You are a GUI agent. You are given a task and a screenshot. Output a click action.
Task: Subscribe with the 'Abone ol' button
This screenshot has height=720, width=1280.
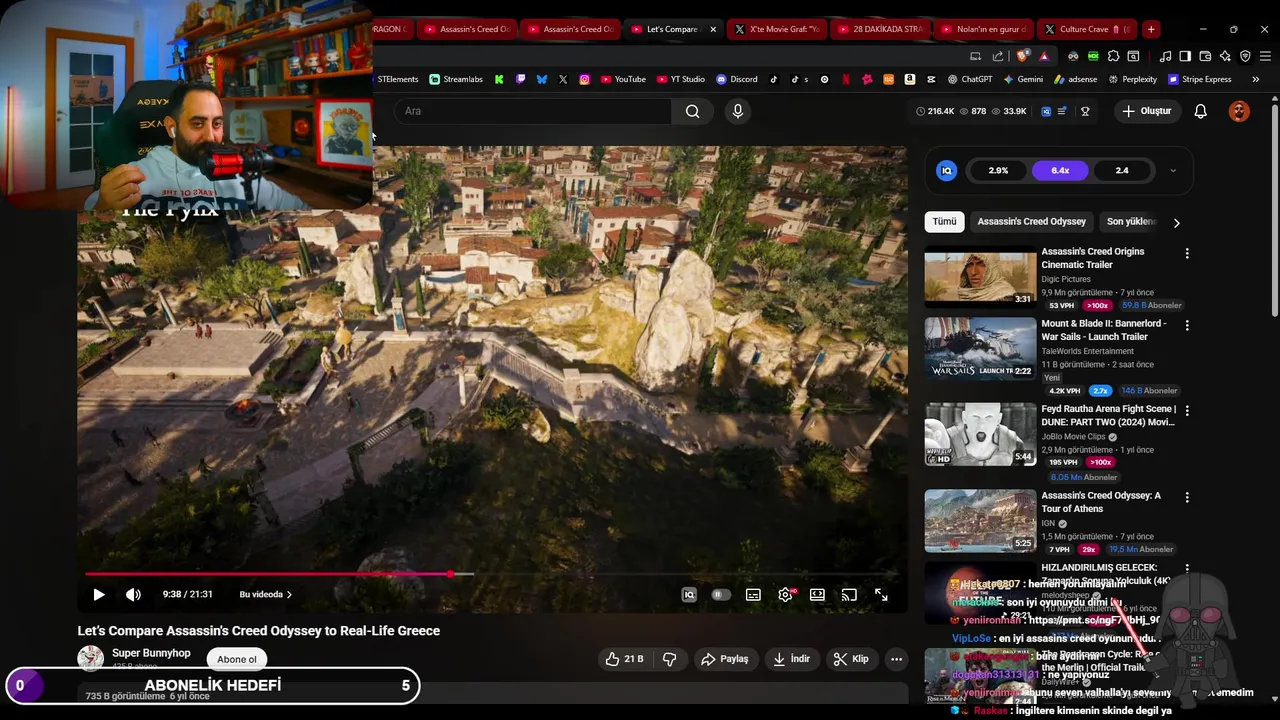[237, 659]
